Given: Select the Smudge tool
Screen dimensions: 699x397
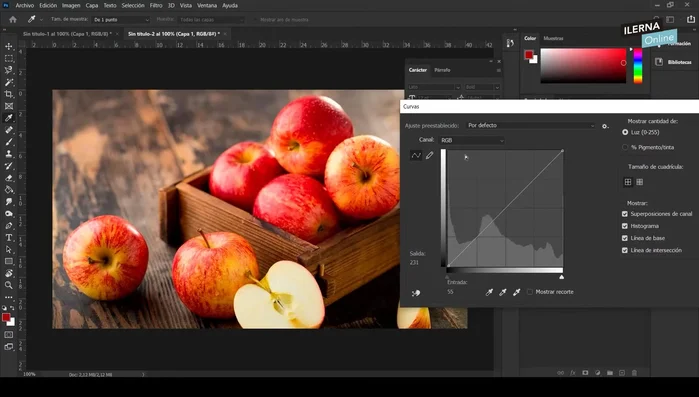Looking at the screenshot, I should click(8, 202).
